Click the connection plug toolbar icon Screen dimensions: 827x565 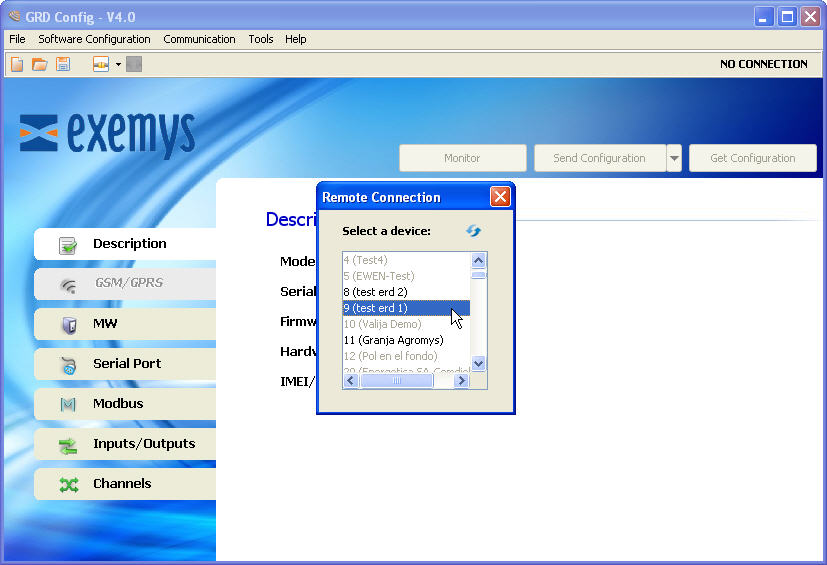[101, 64]
